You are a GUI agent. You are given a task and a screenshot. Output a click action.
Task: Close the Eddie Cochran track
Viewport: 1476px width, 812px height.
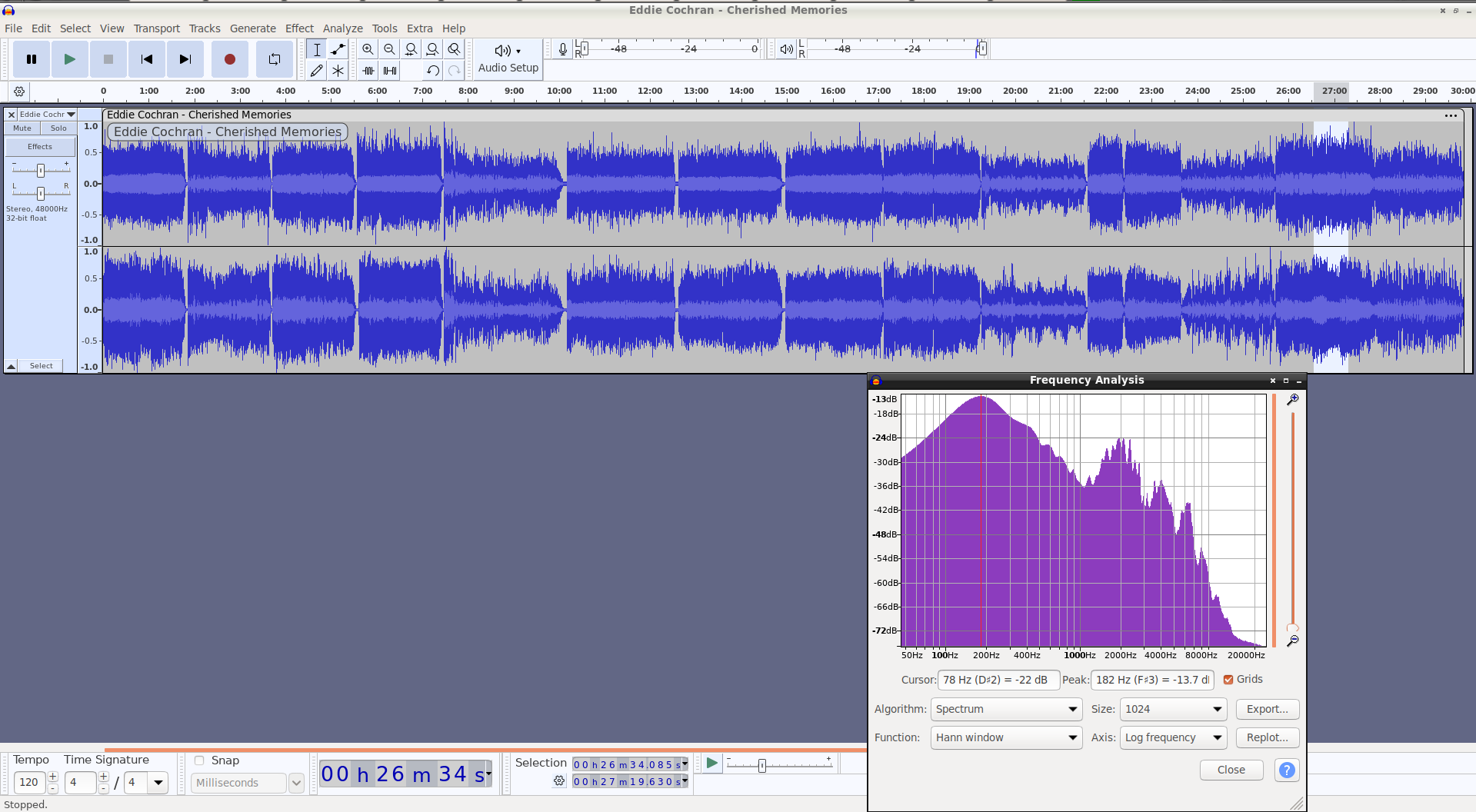12,115
